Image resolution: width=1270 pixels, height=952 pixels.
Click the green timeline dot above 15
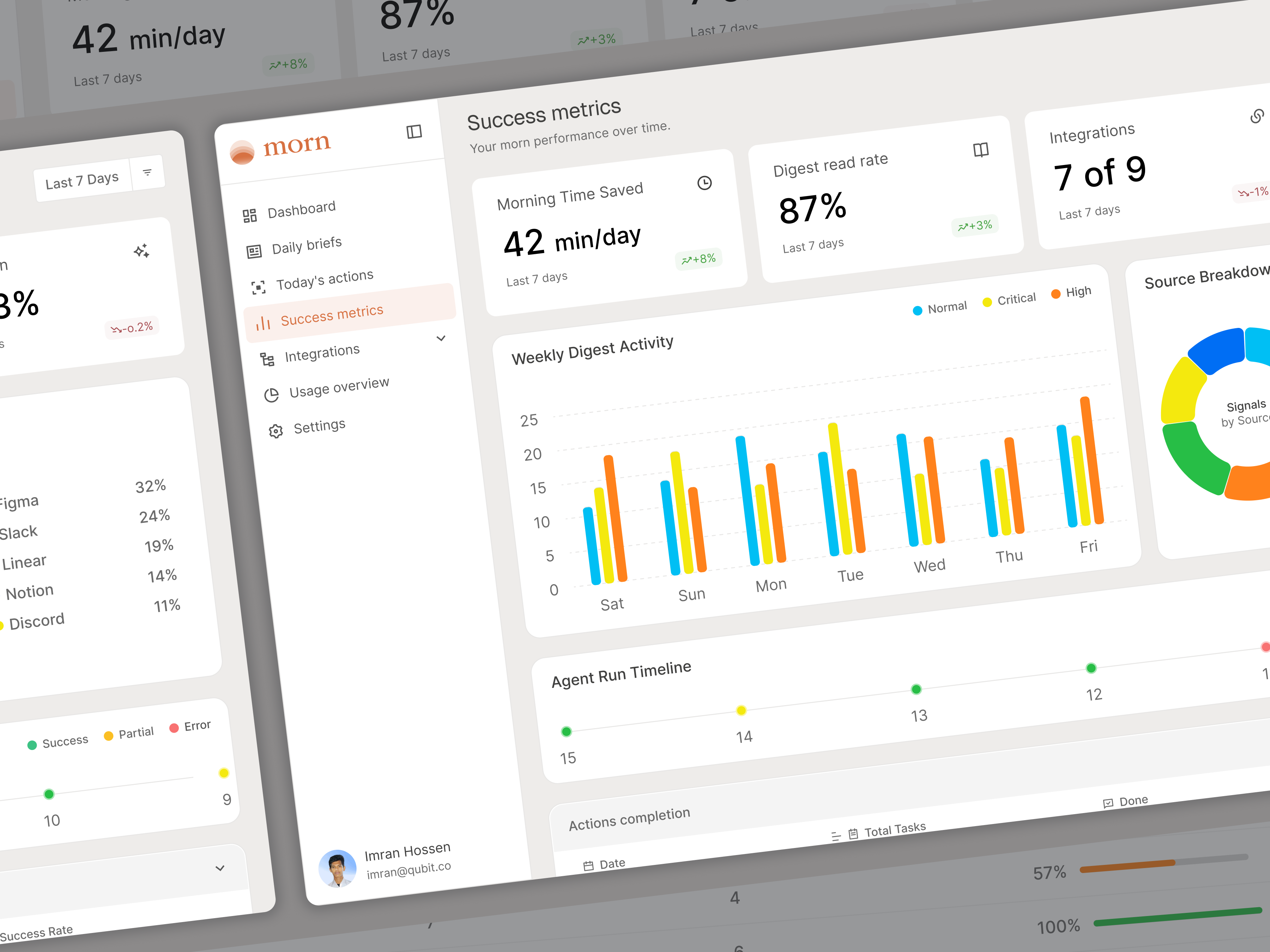(566, 732)
